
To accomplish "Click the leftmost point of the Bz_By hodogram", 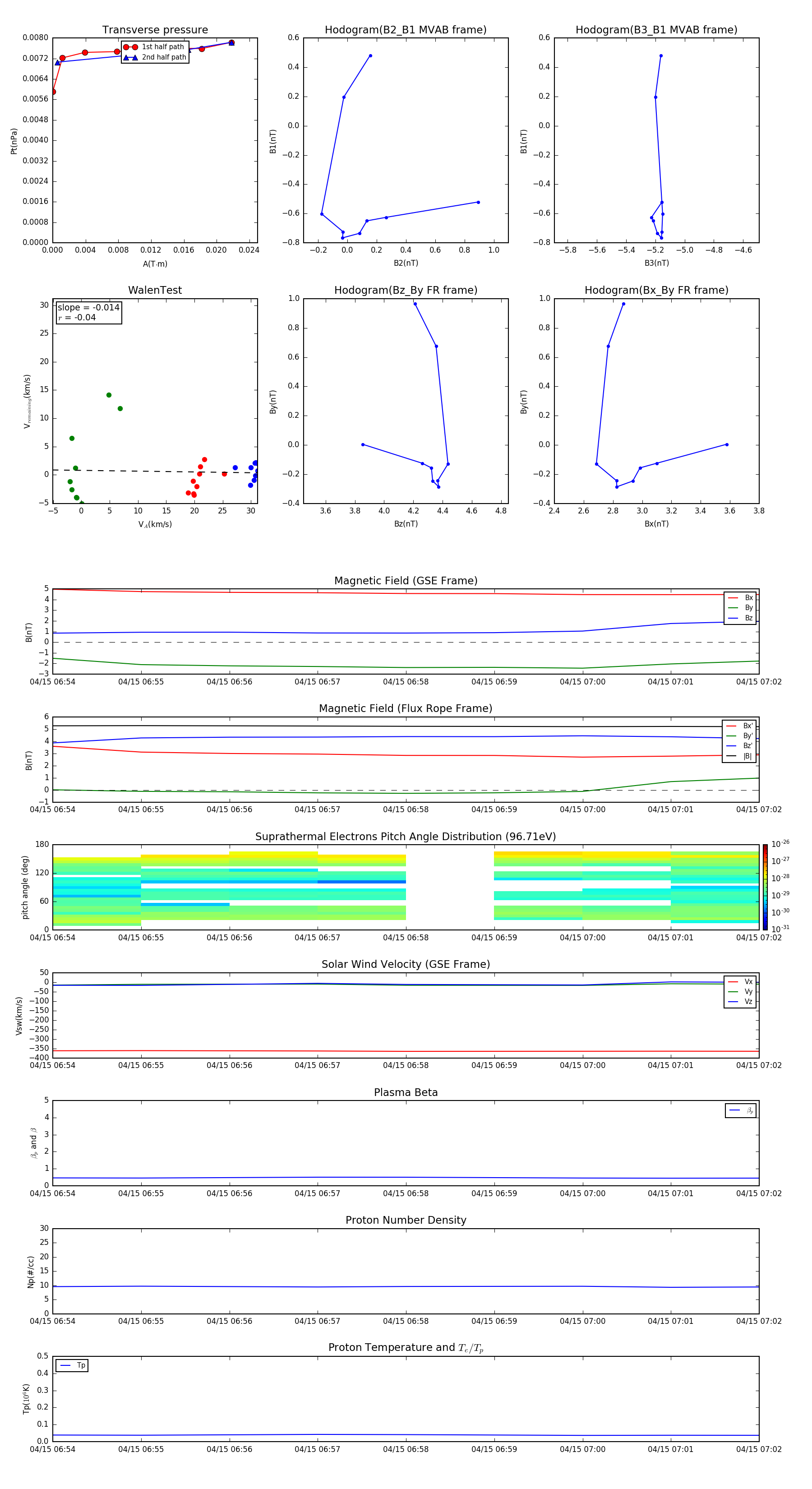I will 362,444.
